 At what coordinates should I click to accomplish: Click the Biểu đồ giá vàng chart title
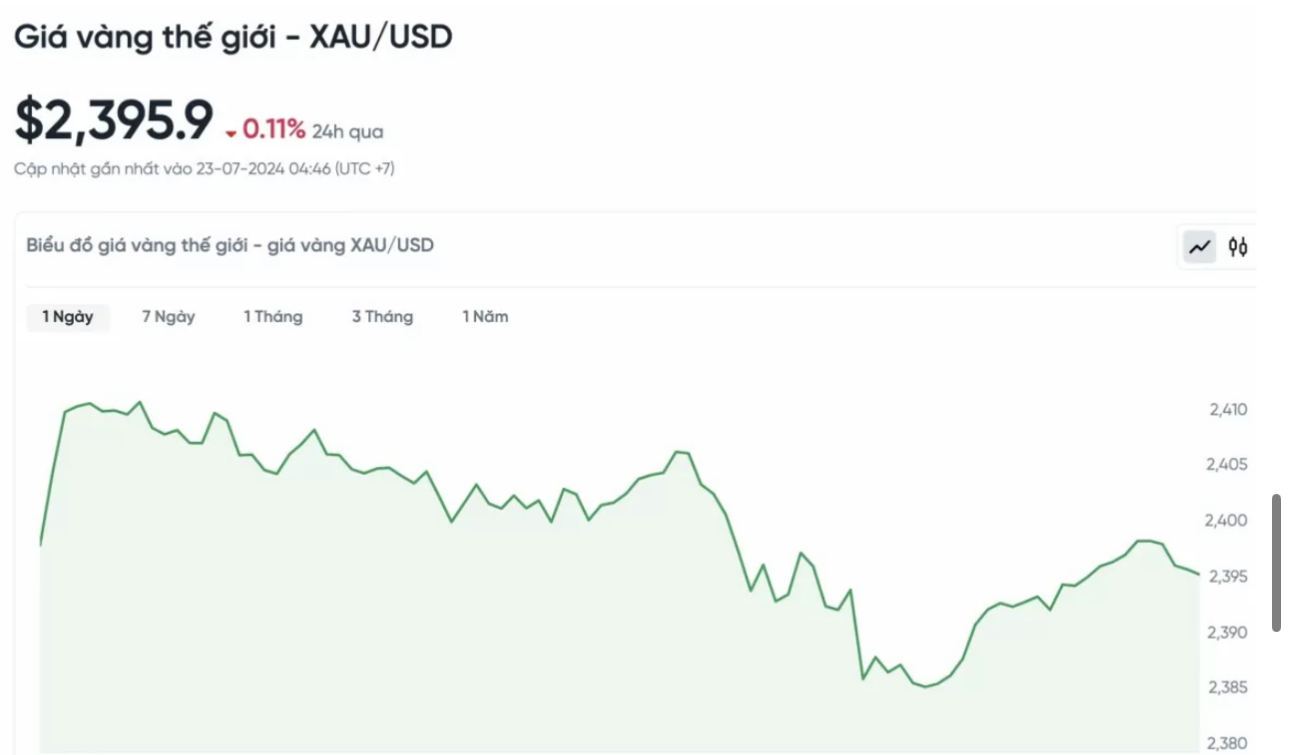tap(230, 245)
